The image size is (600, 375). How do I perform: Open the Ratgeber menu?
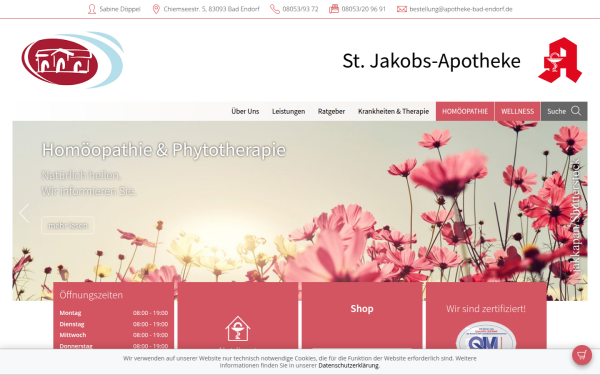point(331,111)
